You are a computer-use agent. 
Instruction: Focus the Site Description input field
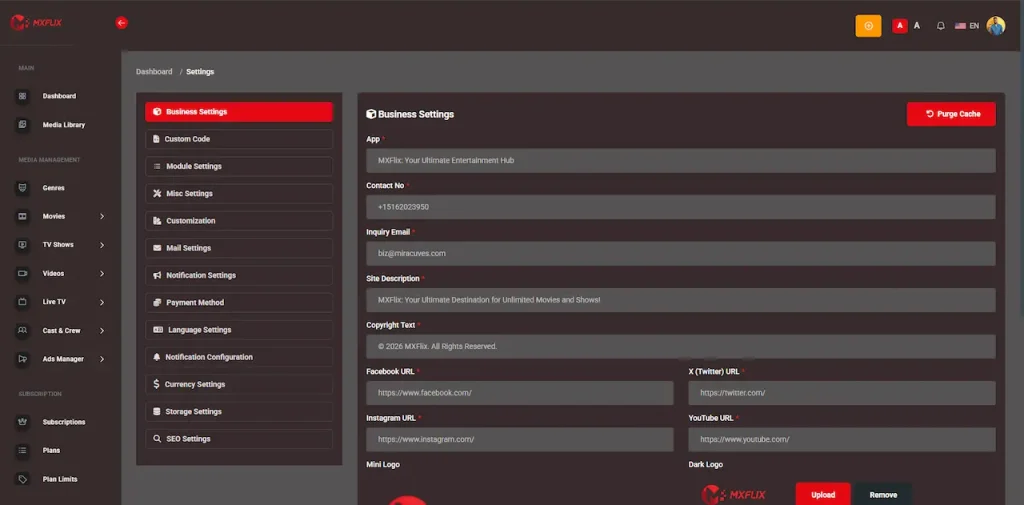pyautogui.click(x=680, y=300)
